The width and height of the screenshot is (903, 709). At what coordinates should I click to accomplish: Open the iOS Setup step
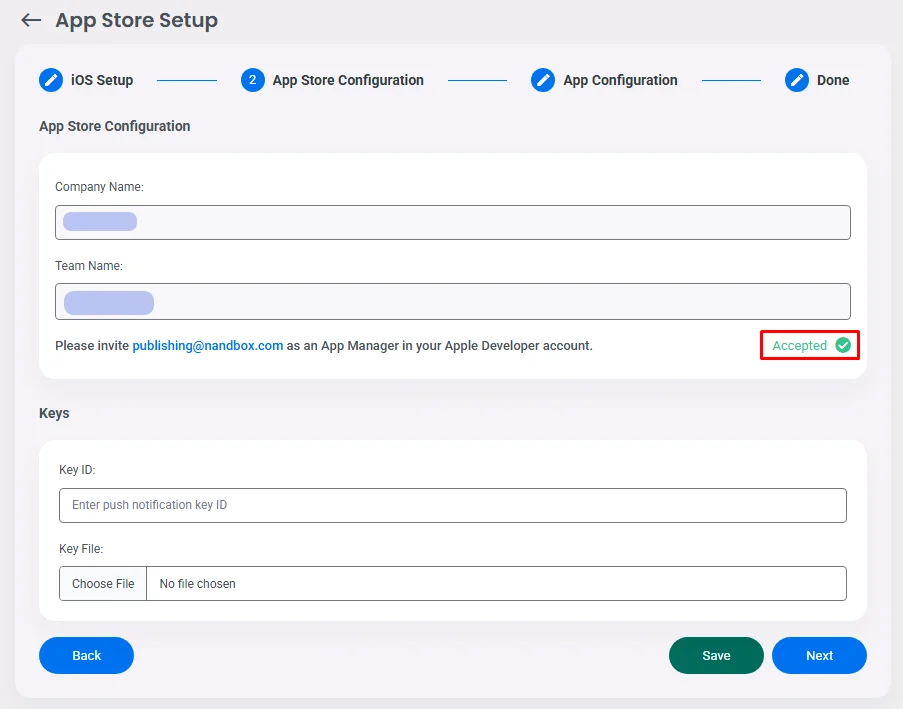point(102,80)
